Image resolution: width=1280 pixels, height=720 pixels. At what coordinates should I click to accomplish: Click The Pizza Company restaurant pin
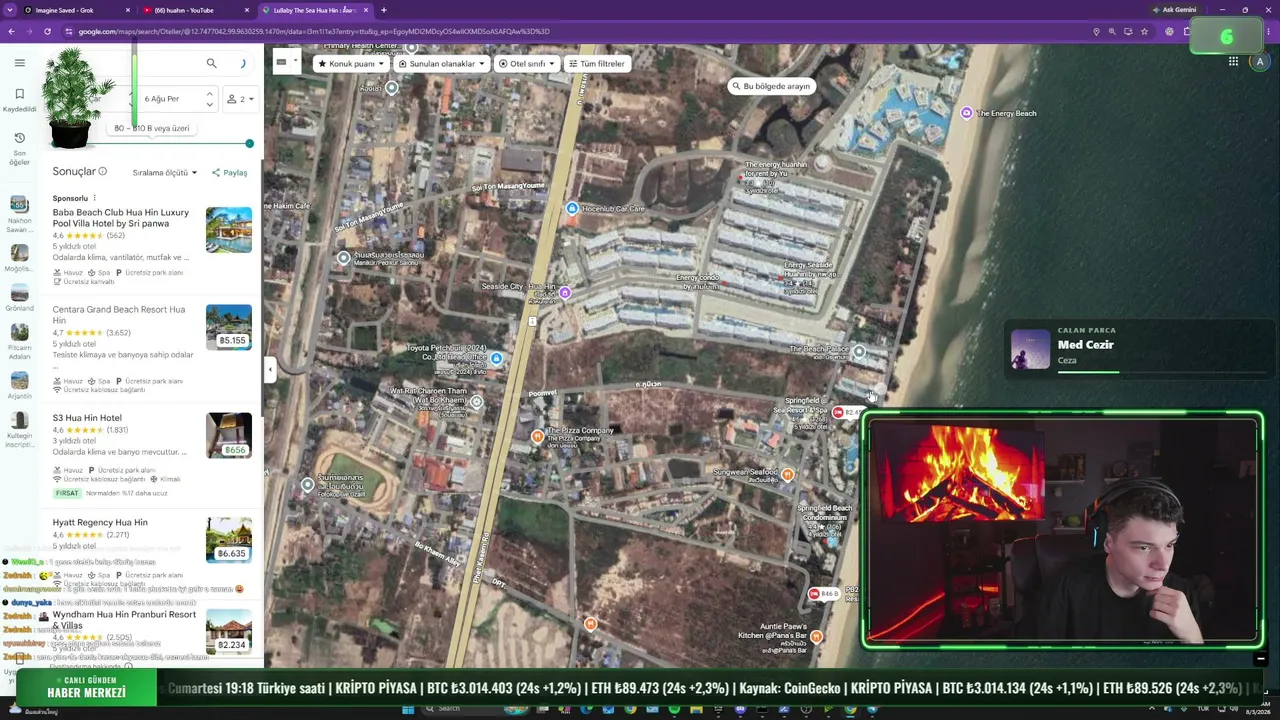click(x=538, y=436)
